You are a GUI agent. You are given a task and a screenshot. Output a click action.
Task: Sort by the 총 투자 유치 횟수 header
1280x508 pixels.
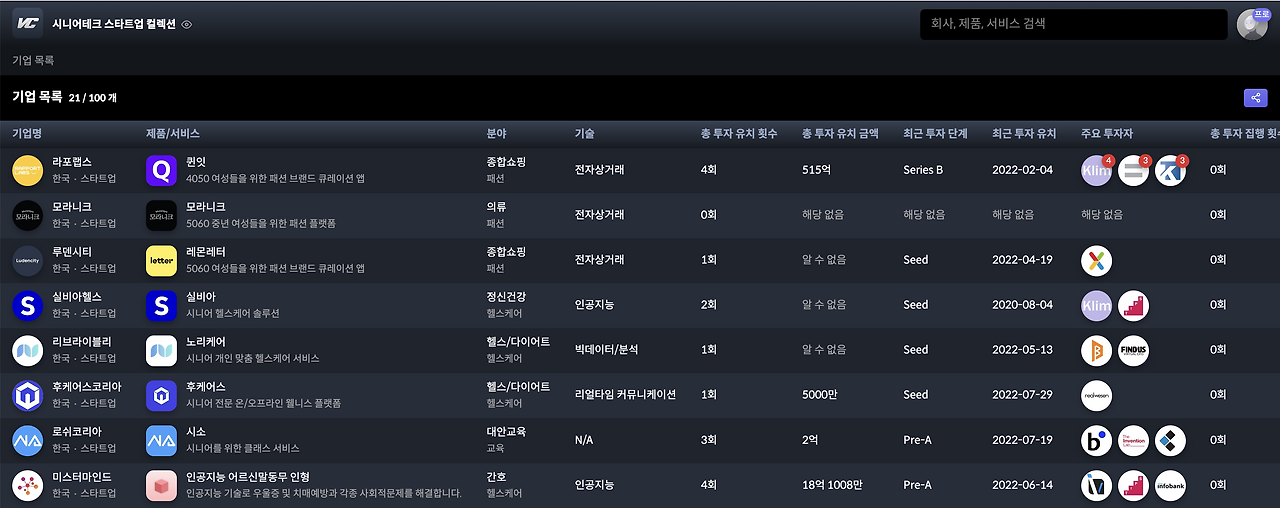[x=739, y=133]
